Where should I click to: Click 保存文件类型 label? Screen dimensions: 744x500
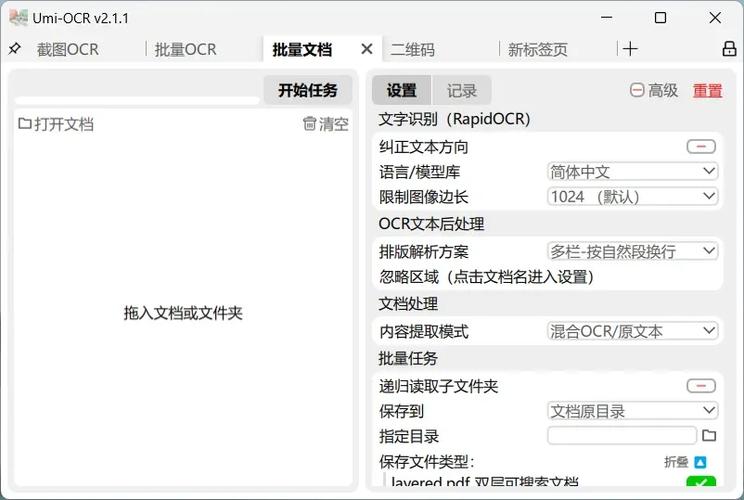[x=427, y=461]
